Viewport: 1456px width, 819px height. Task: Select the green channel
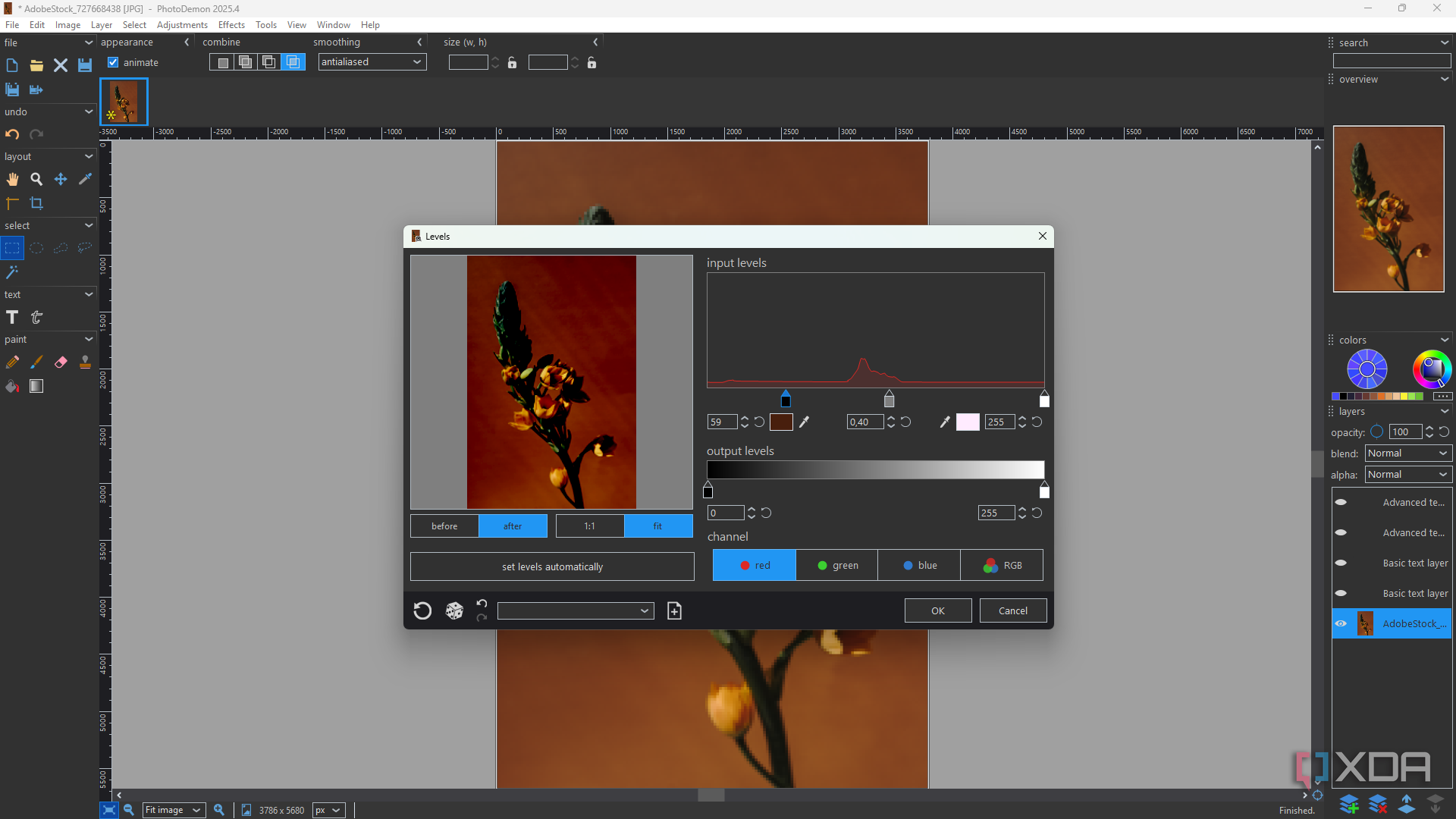pos(837,566)
